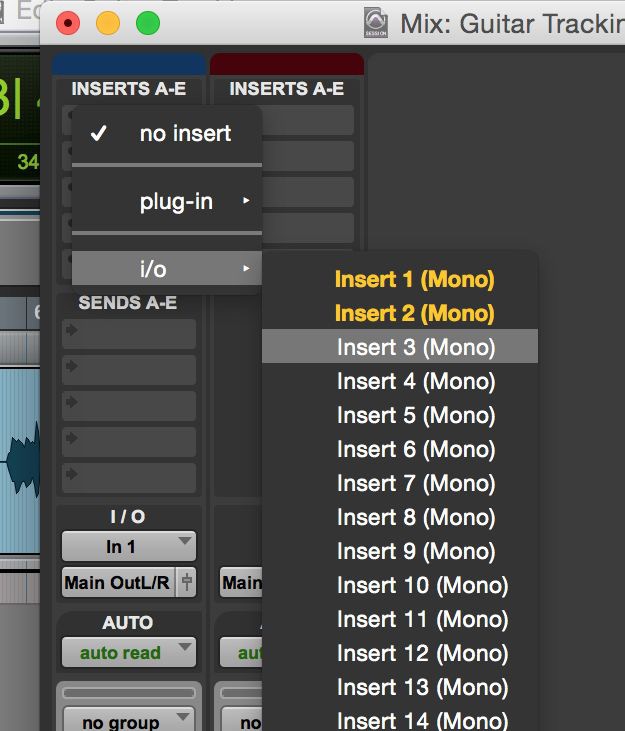Click the dark red track color bar
Viewport: 625px width, 731px height.
(x=287, y=64)
